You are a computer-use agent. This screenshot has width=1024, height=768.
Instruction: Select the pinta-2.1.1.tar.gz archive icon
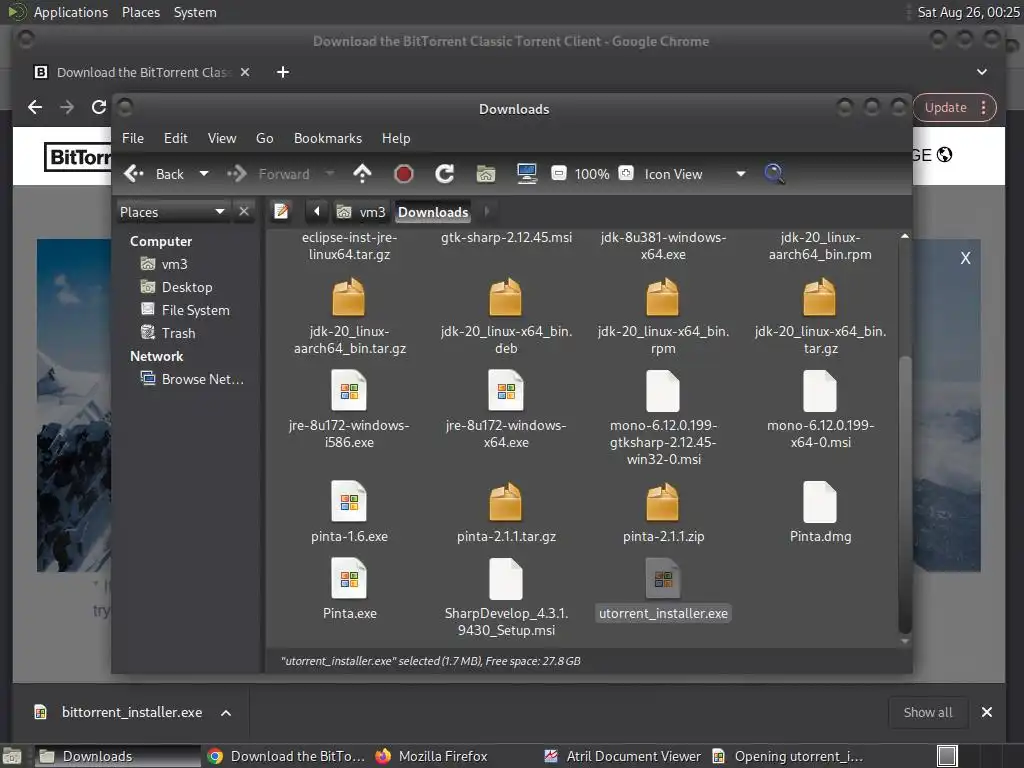[x=505, y=502]
